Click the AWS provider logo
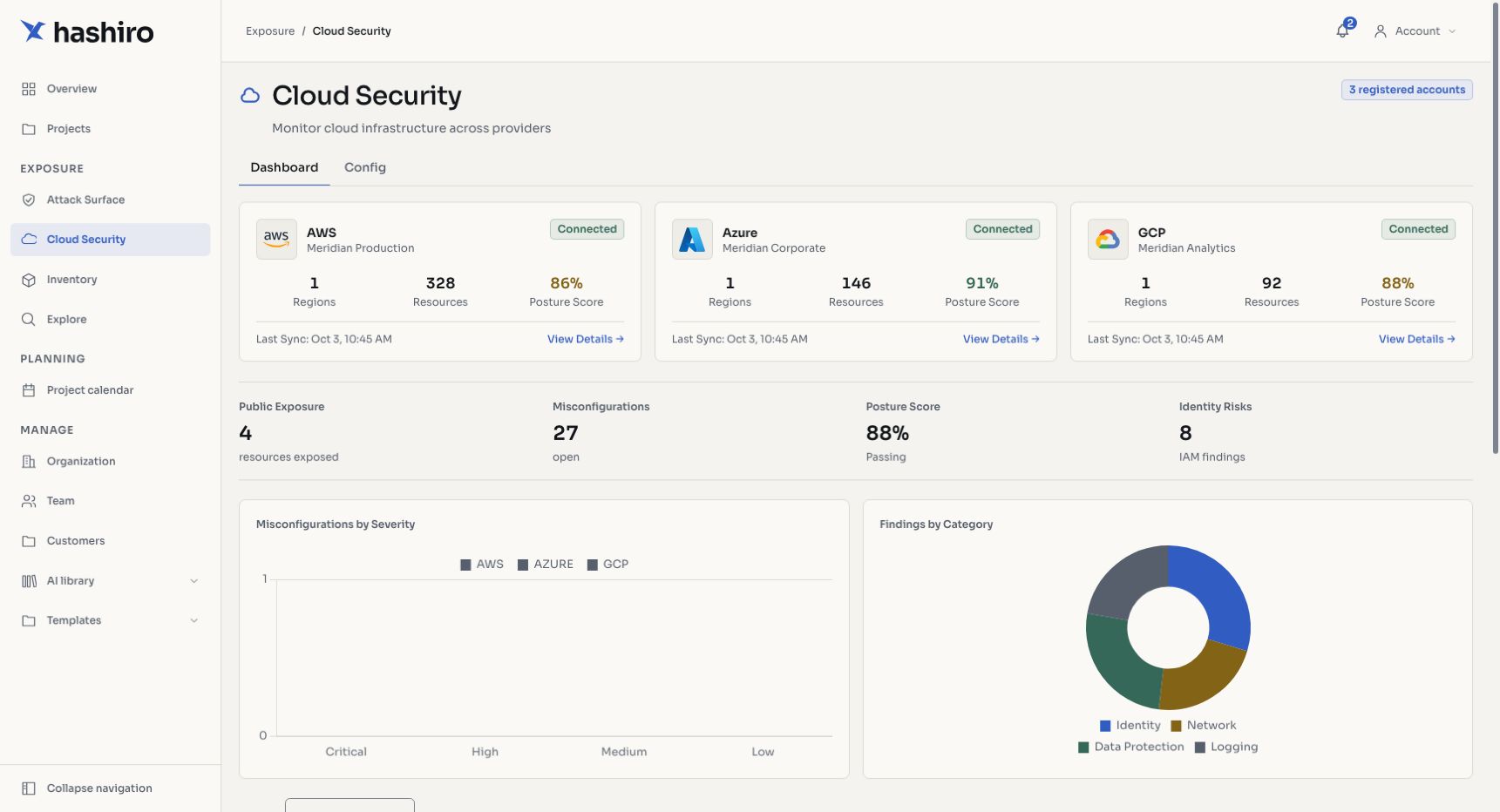1500x812 pixels. click(x=276, y=239)
